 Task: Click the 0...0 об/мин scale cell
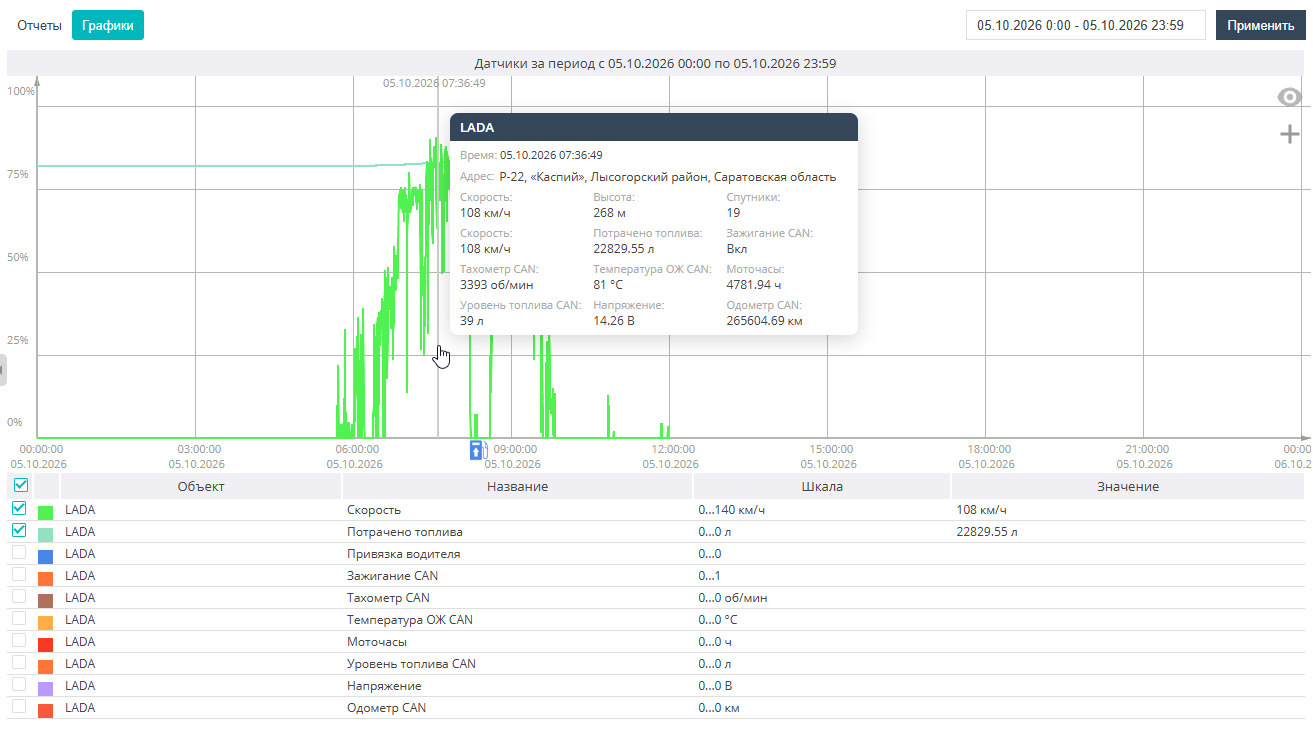pyautogui.click(x=733, y=598)
